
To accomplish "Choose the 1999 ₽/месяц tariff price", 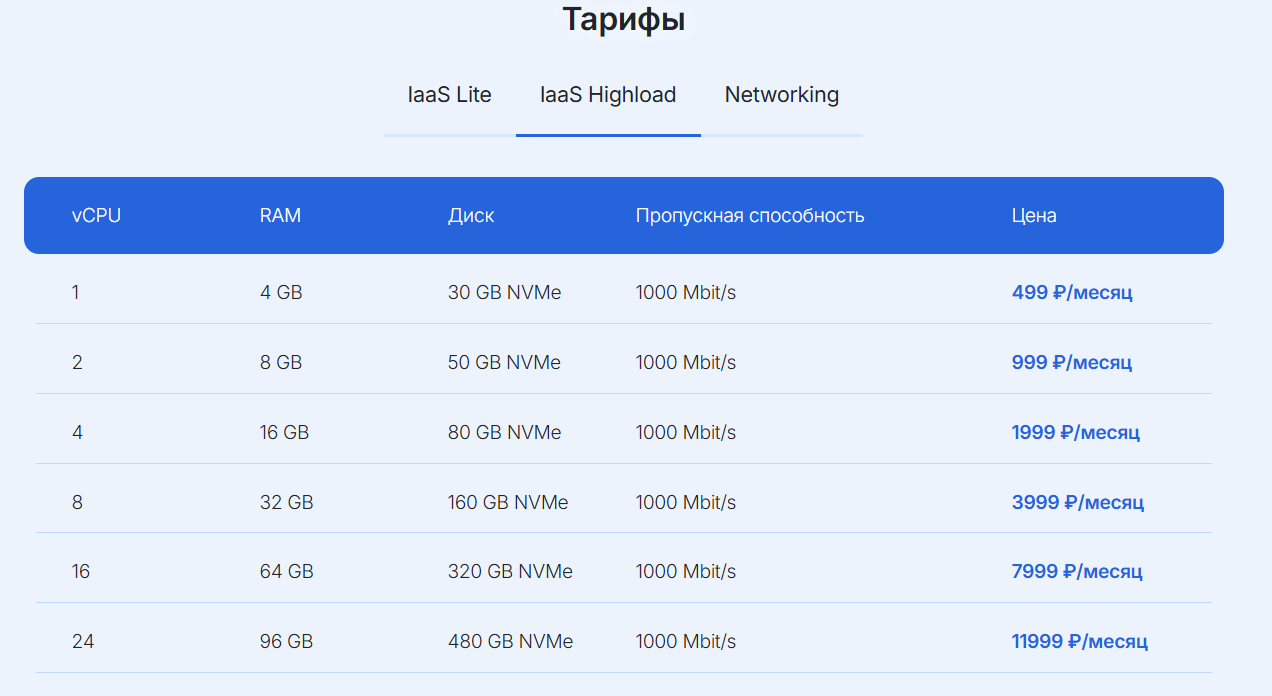I will point(1075,433).
